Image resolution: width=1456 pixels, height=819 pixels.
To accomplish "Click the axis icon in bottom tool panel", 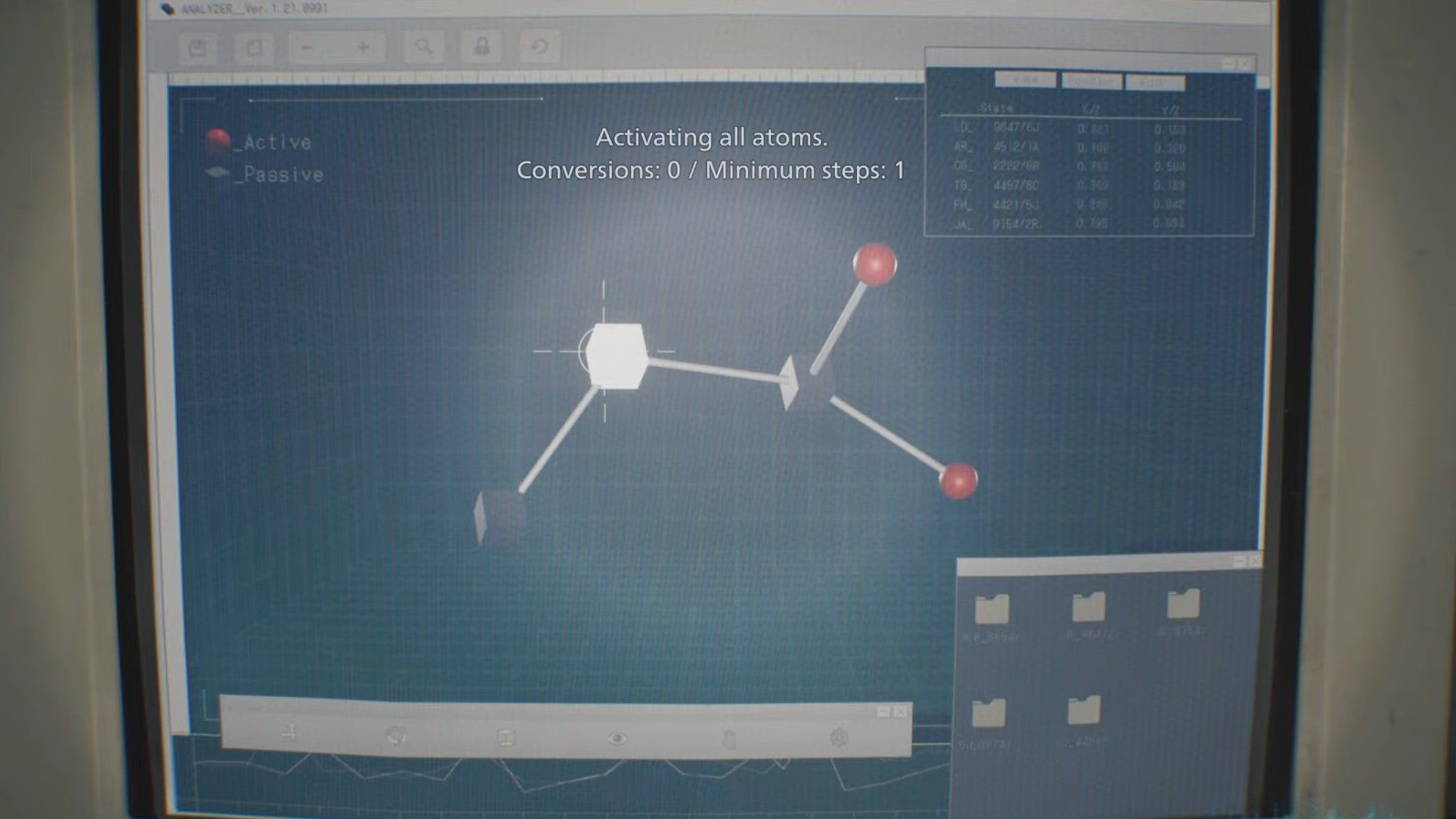I will (291, 733).
